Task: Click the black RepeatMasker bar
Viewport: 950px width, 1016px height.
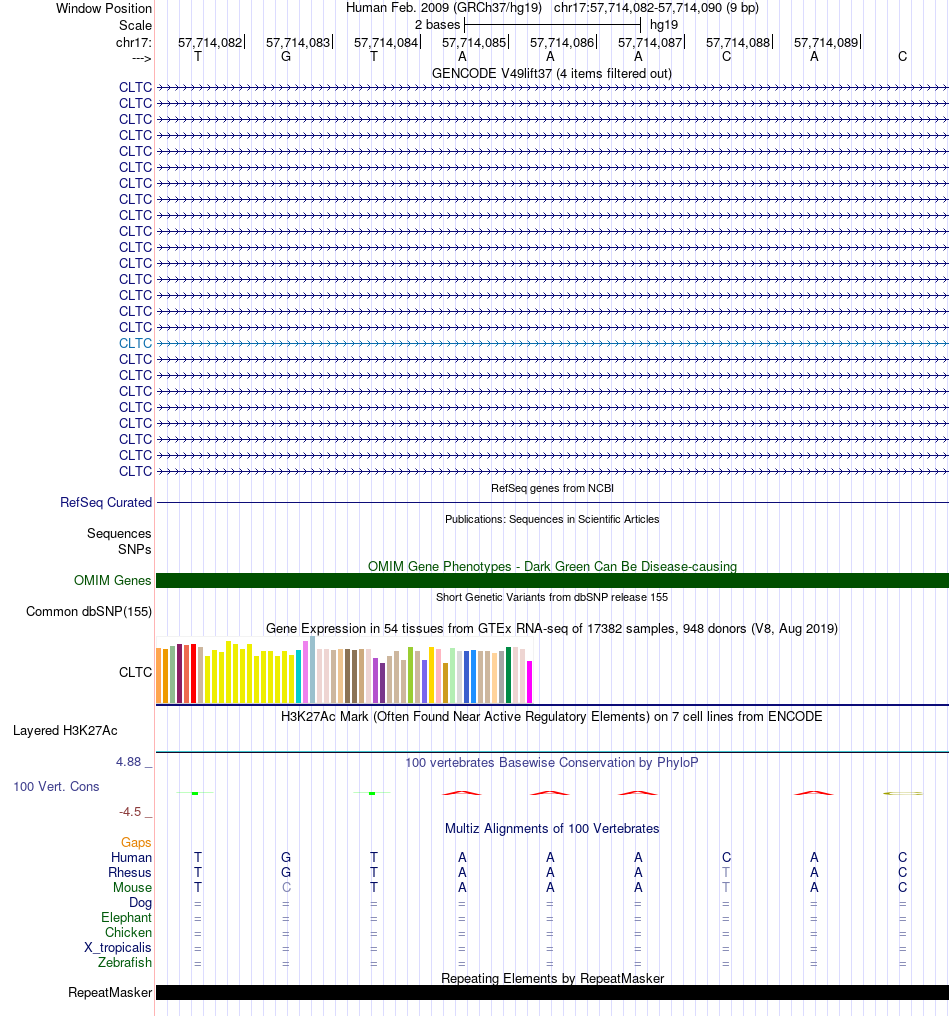Action: pyautogui.click(x=552, y=993)
